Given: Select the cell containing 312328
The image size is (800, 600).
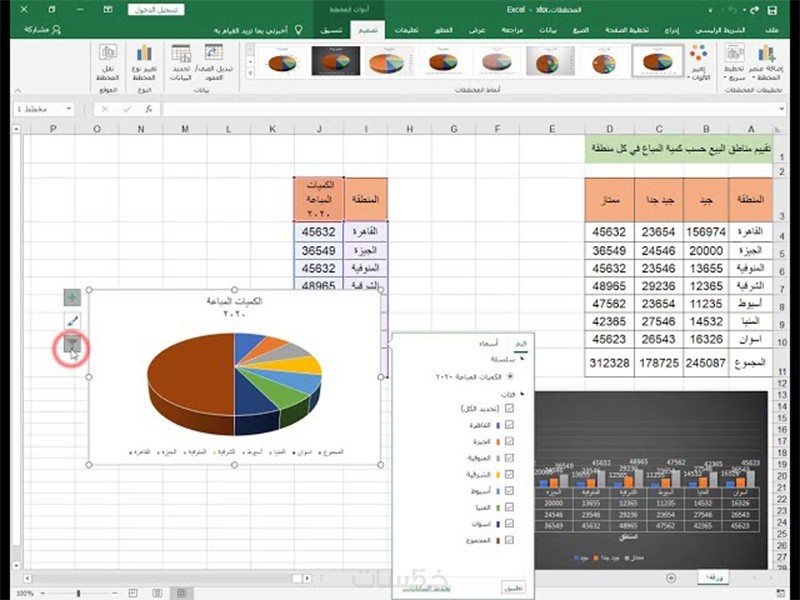Looking at the screenshot, I should click(609, 363).
